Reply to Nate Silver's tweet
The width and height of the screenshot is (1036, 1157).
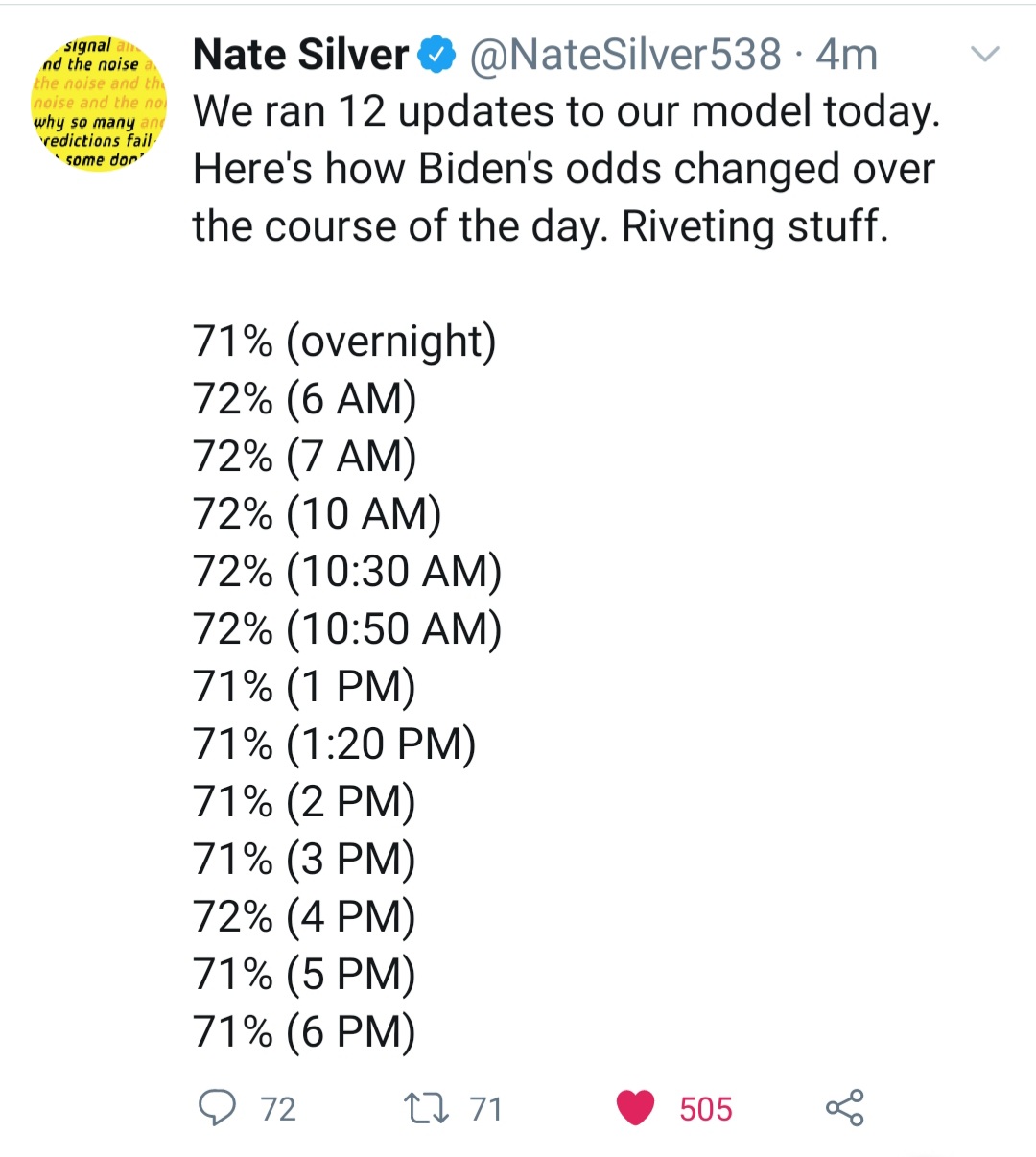tap(218, 1108)
